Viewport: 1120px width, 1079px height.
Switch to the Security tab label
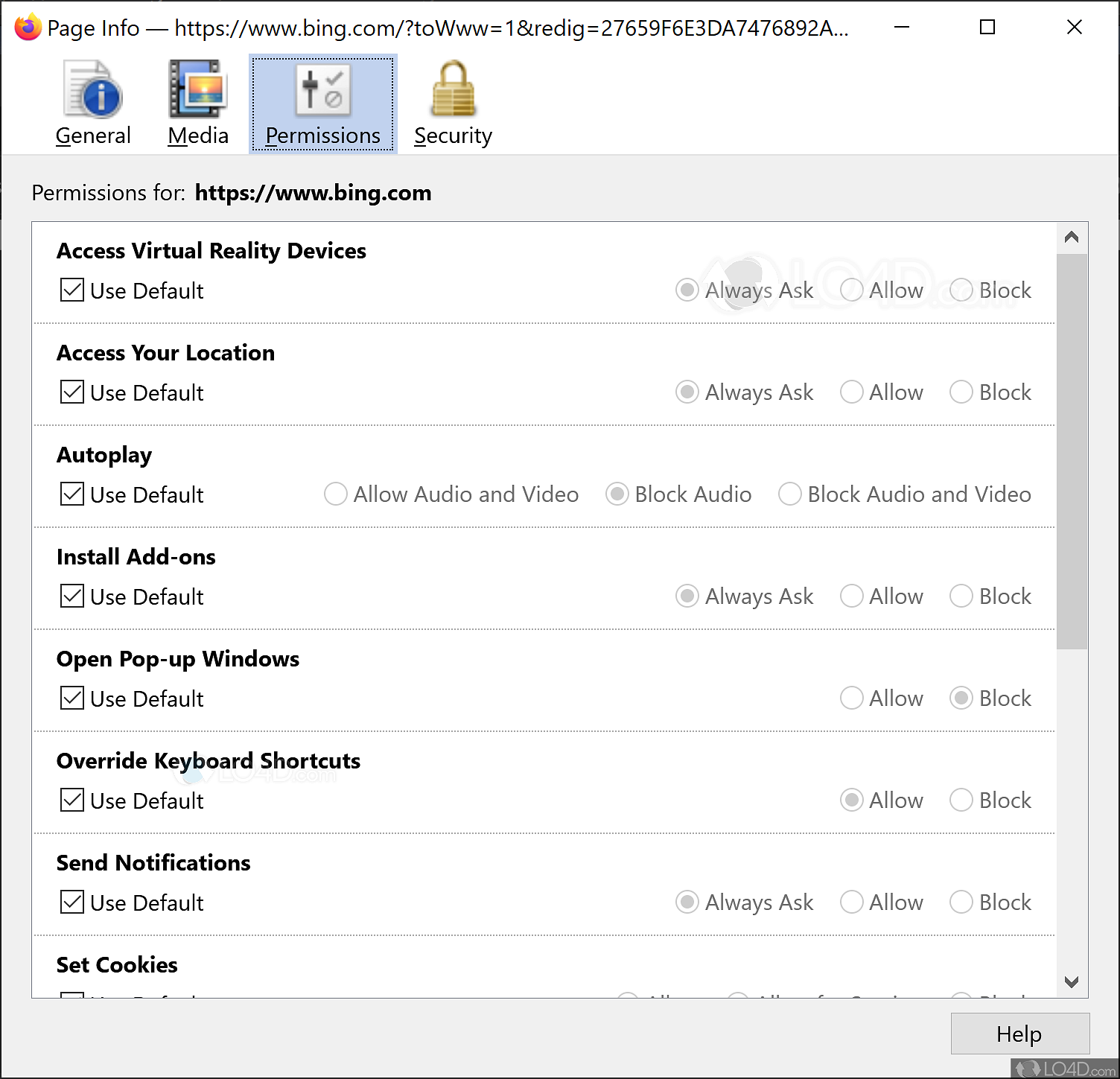click(x=453, y=136)
